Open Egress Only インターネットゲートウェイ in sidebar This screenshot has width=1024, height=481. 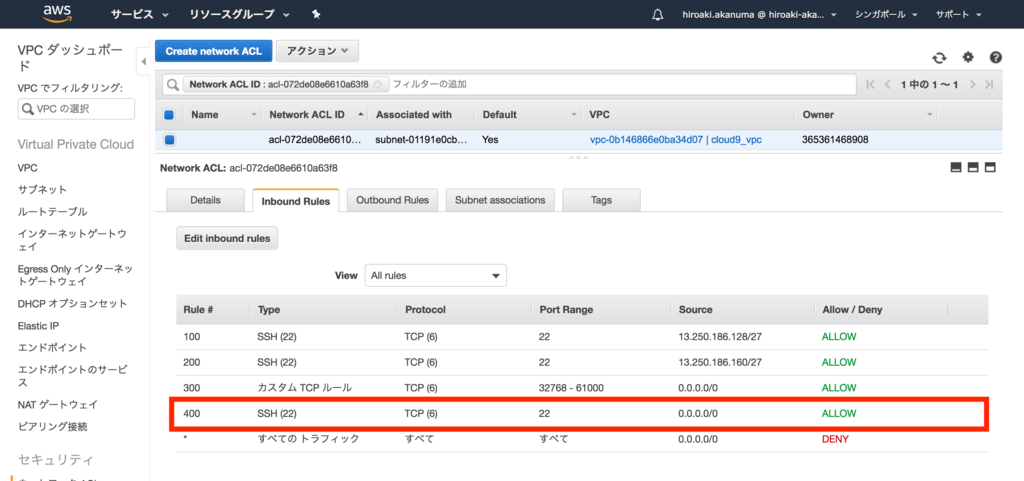[x=75, y=275]
